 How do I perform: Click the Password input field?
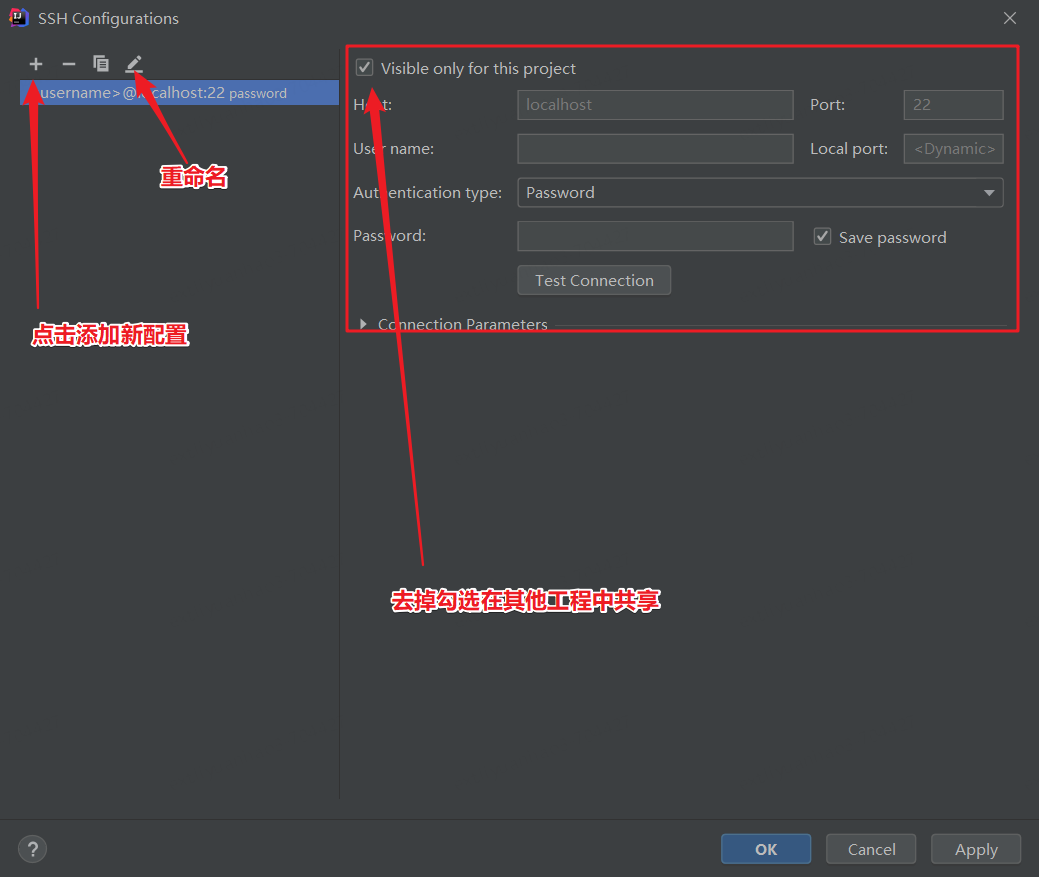655,236
